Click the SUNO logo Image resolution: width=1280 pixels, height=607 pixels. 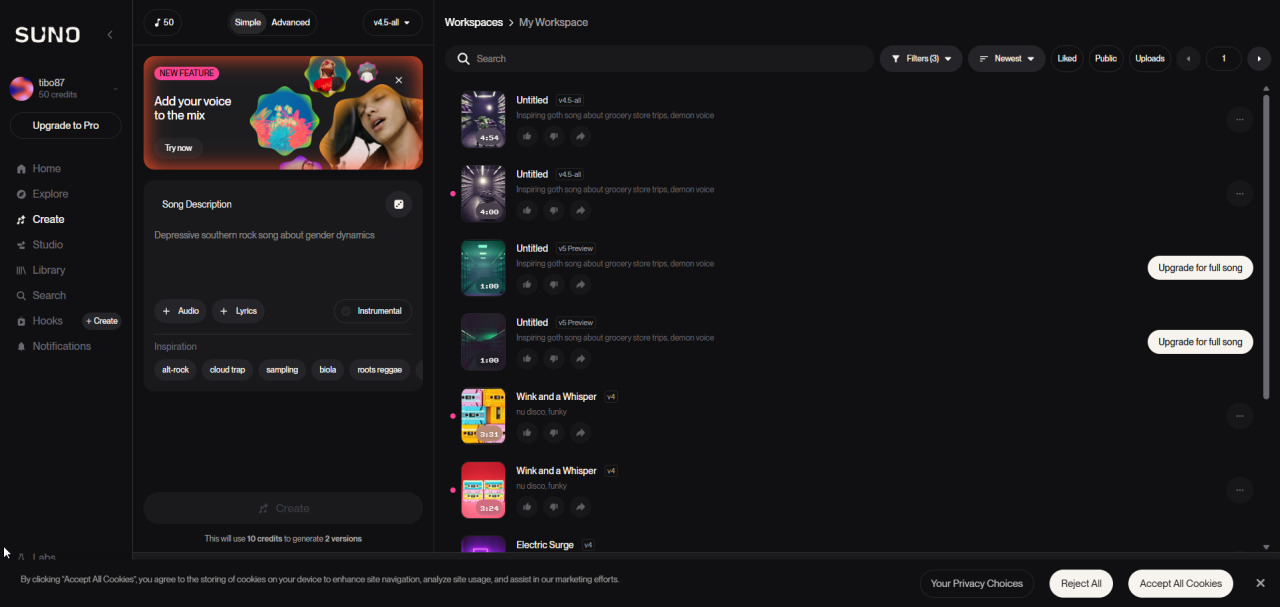[x=47, y=35]
